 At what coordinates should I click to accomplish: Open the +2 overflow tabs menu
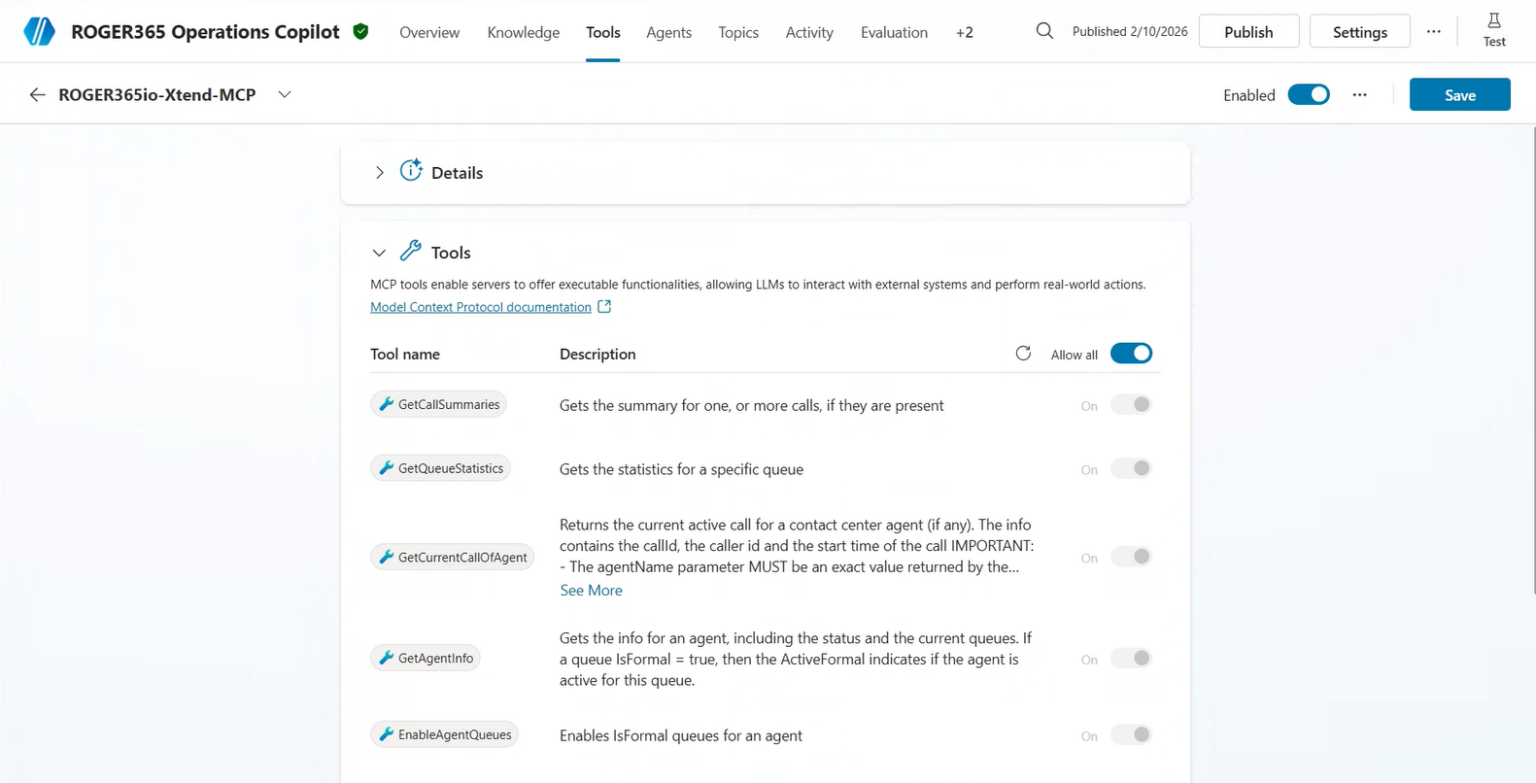click(x=964, y=32)
